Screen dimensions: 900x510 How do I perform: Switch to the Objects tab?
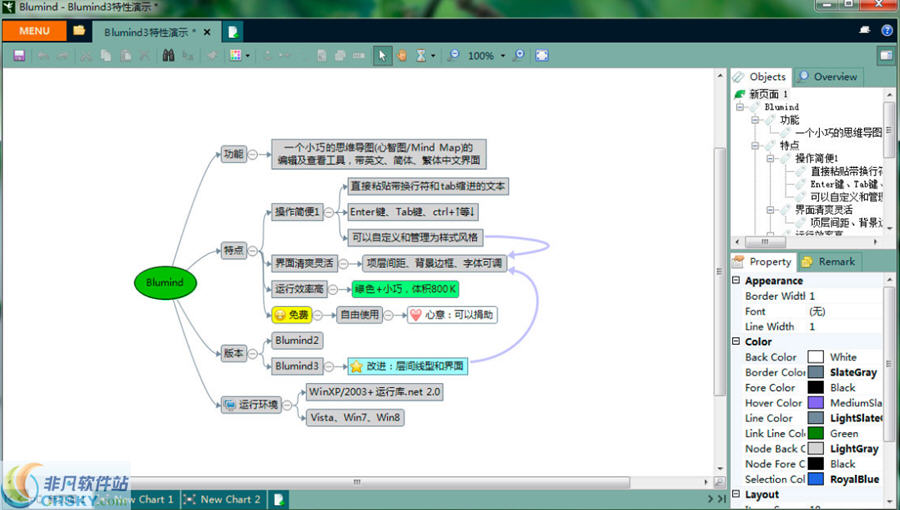point(760,77)
